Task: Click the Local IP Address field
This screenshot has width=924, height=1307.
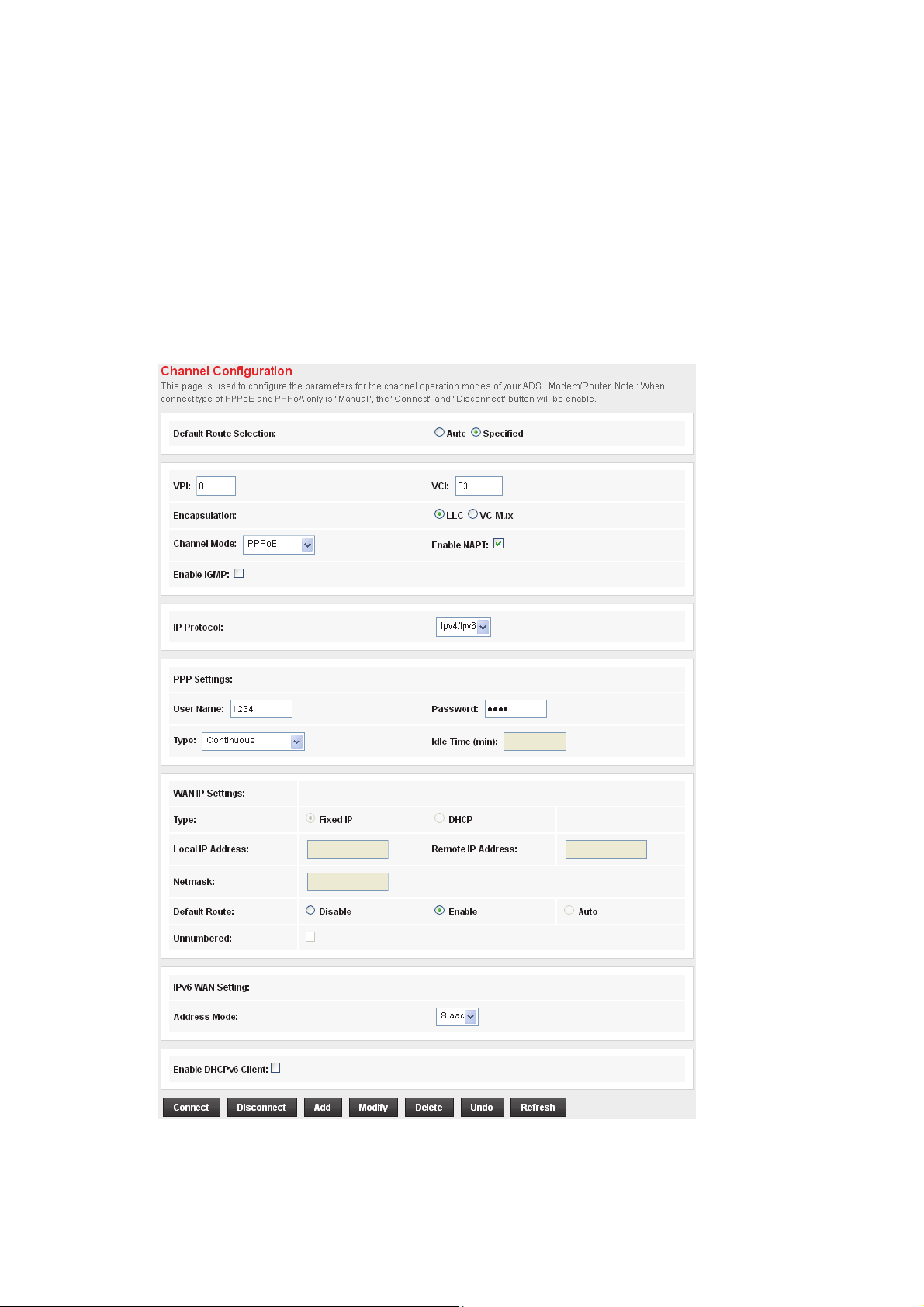Action: coord(348,849)
